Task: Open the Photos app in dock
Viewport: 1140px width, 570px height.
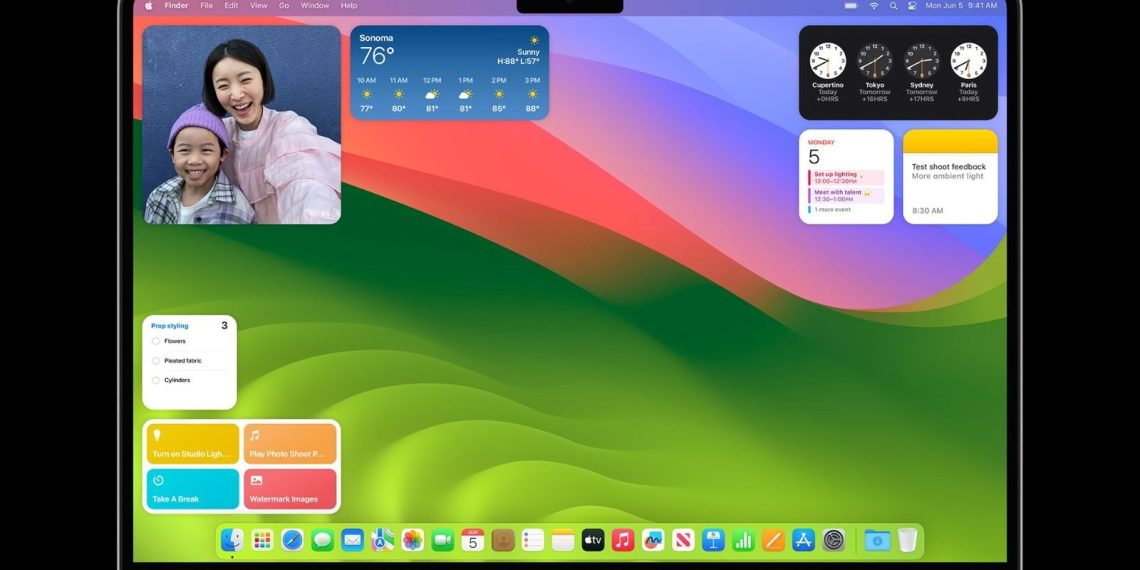Action: pyautogui.click(x=412, y=539)
